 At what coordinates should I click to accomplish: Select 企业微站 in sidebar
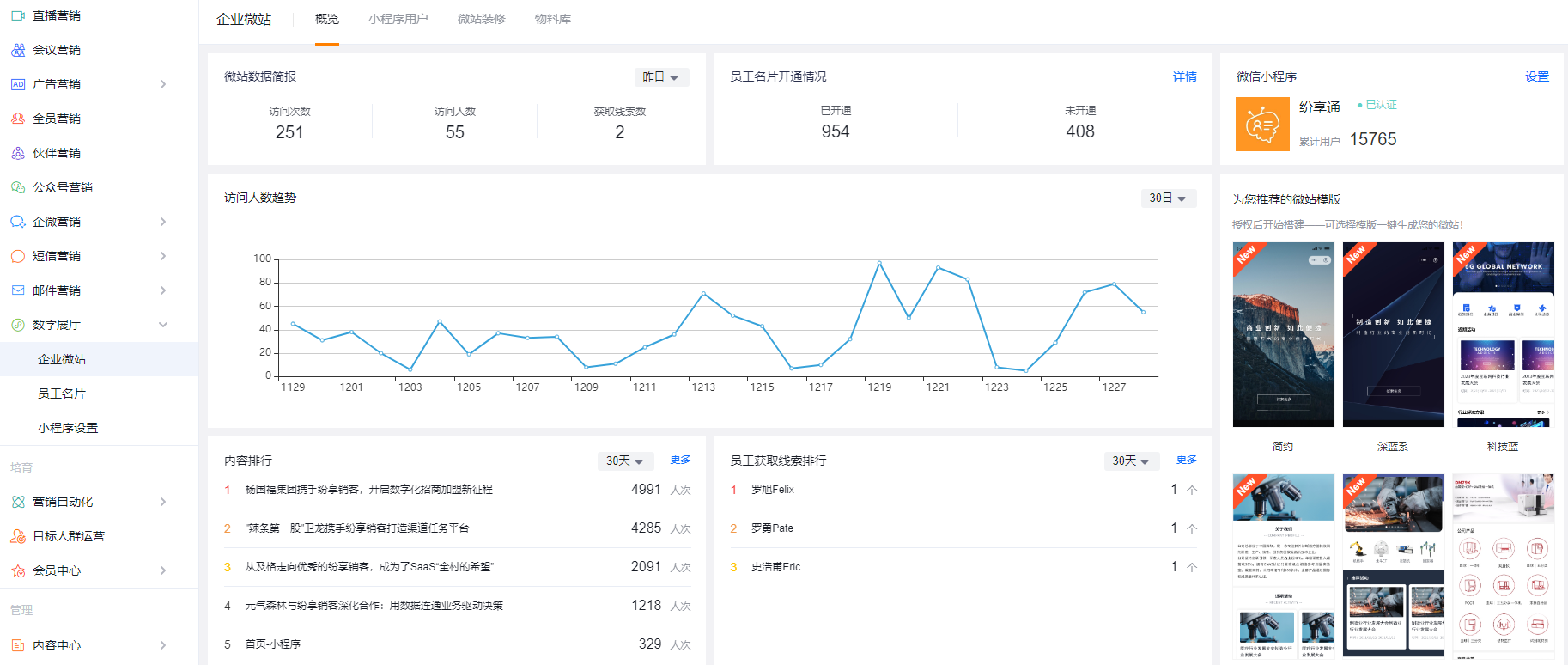pos(99,359)
